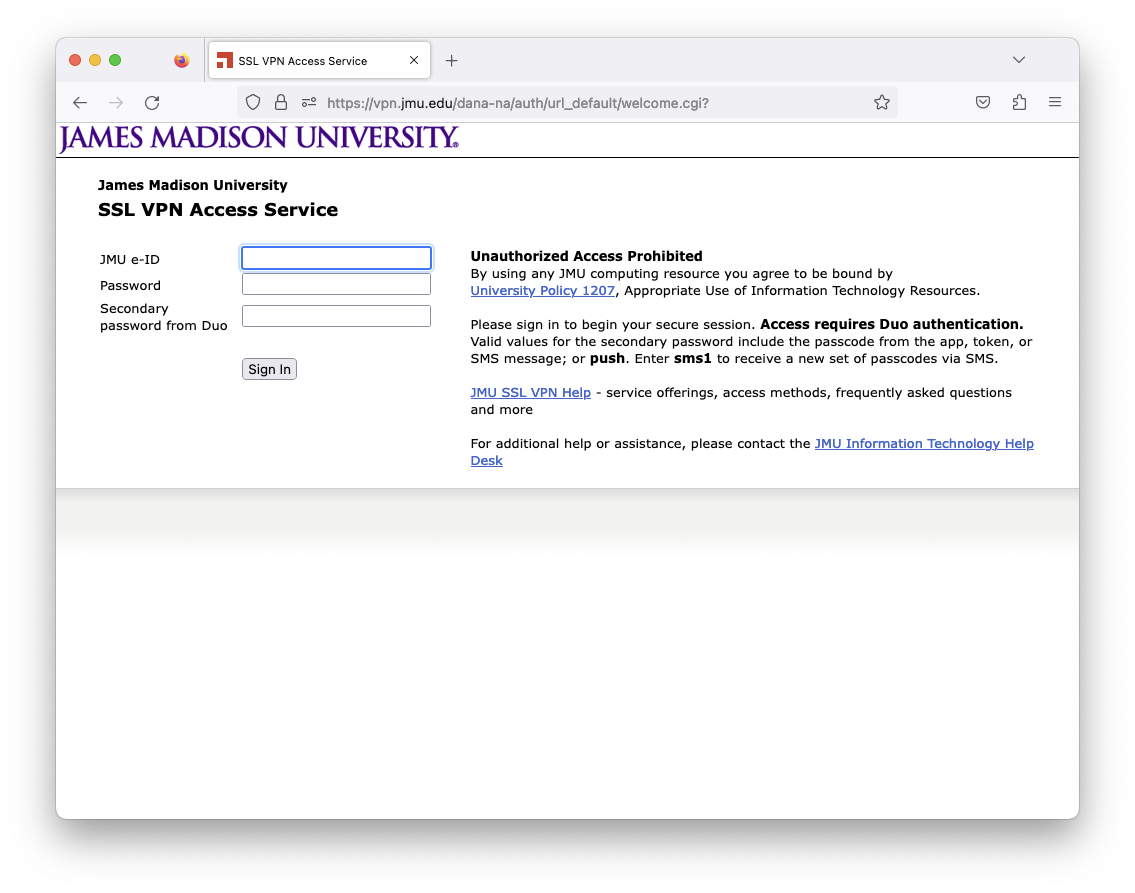This screenshot has height=893, width=1135.
Task: Click the Secondary password from Duo field
Action: (337, 316)
